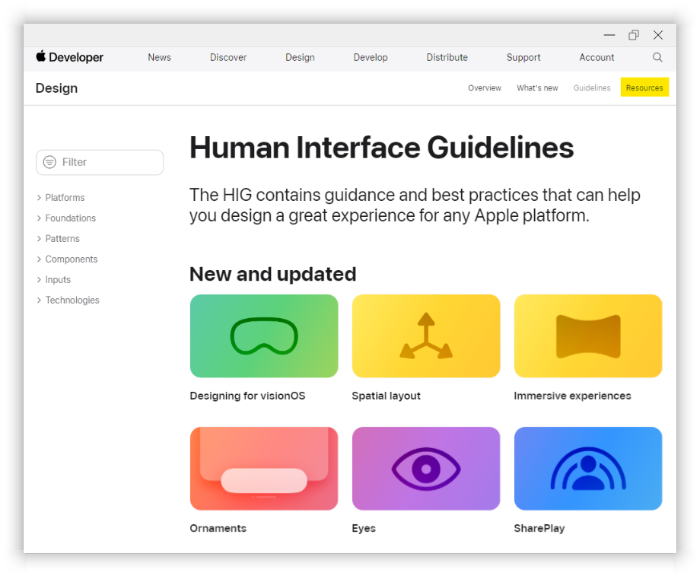Open the Platforms sidebar item
700x576 pixels.
(65, 197)
